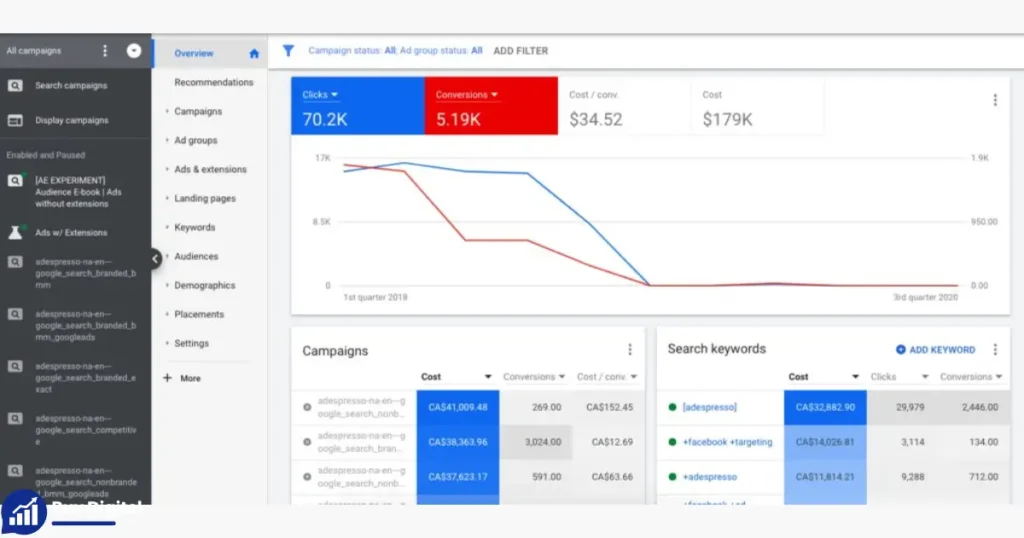The height and width of the screenshot is (538, 1024).
Task: Open AE EXPERIMENT Audience E-book campaign
Action: (x=78, y=192)
